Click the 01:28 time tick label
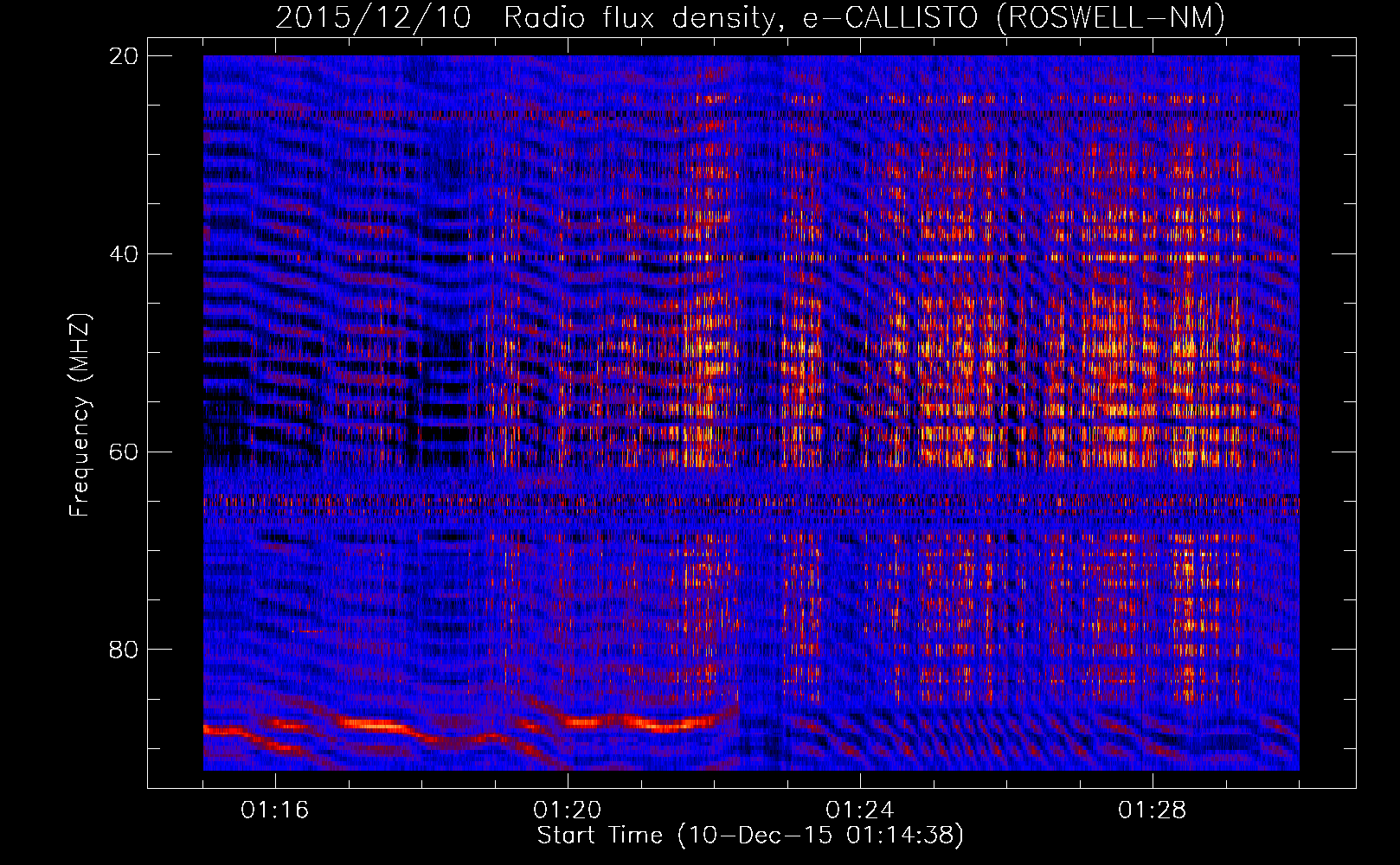The height and width of the screenshot is (865, 1400). [x=1153, y=811]
